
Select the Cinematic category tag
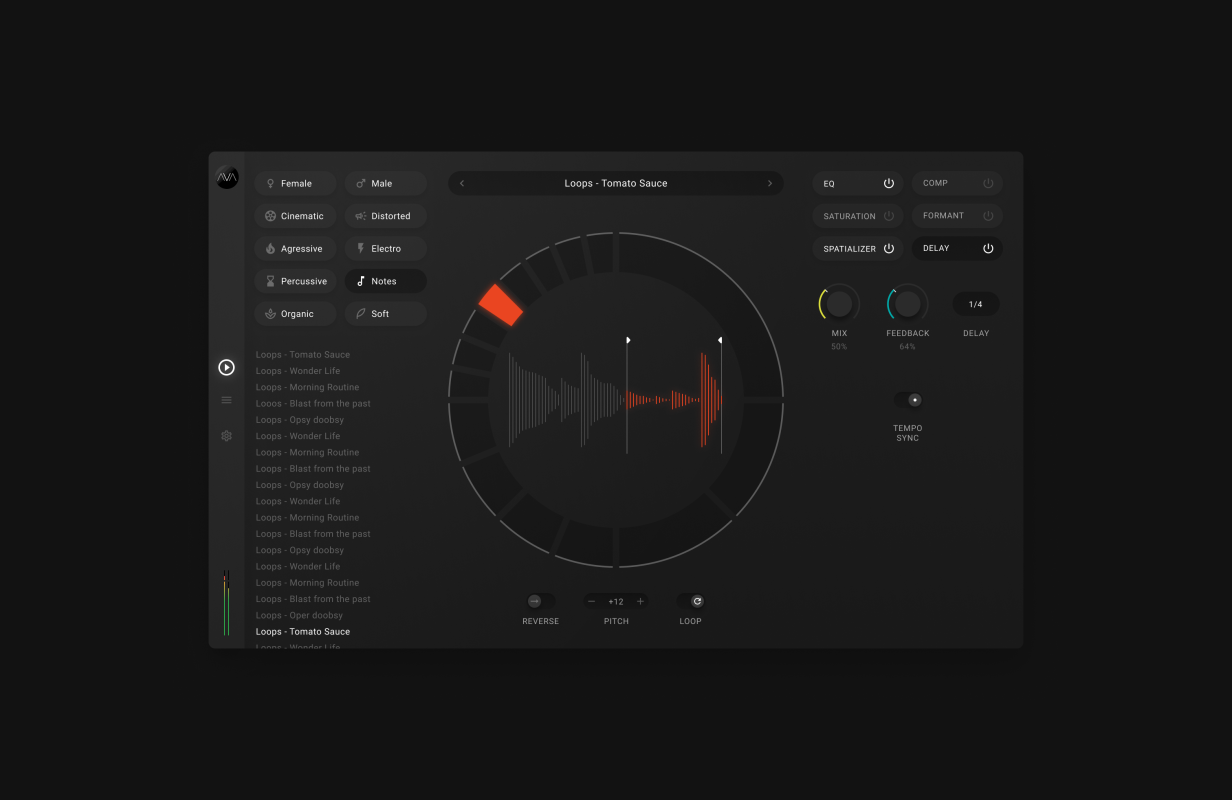(295, 216)
